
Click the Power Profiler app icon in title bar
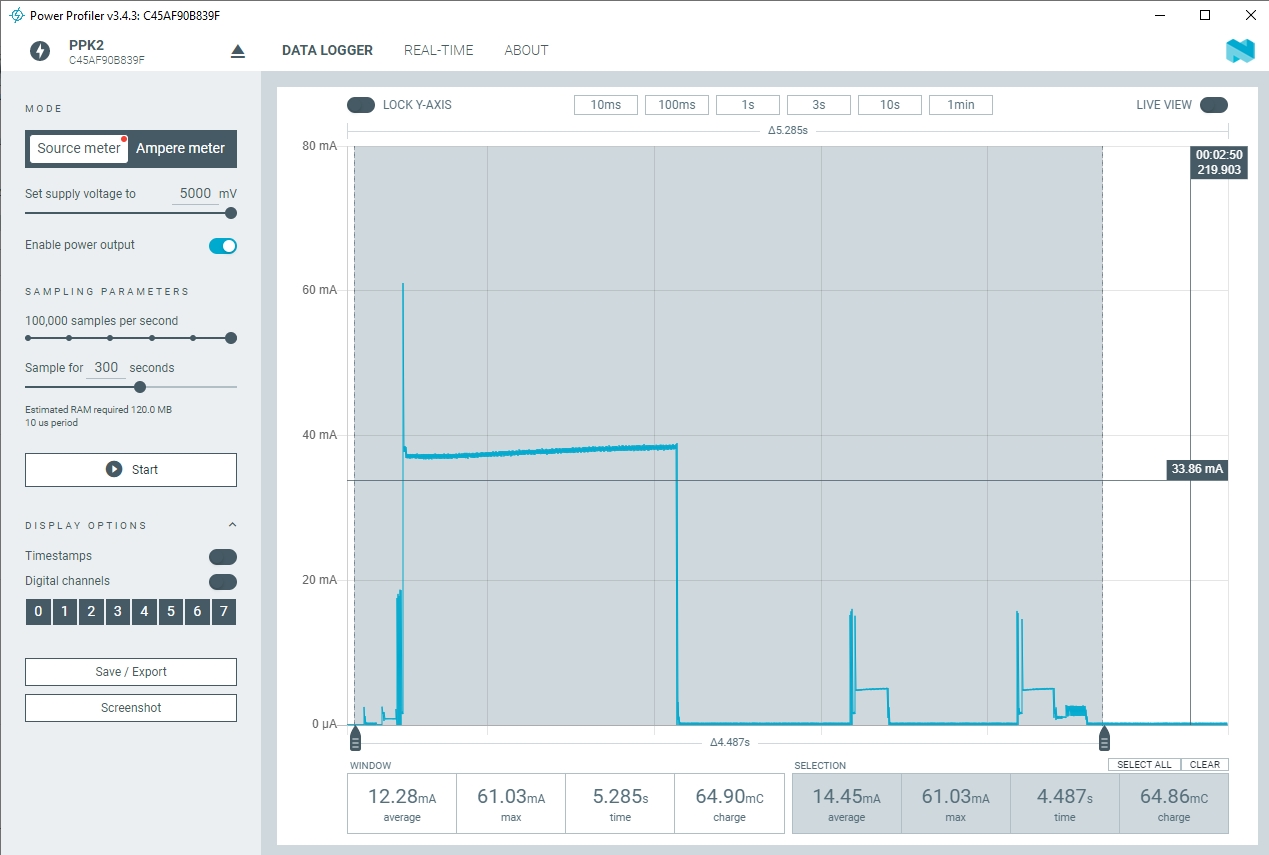(16, 16)
